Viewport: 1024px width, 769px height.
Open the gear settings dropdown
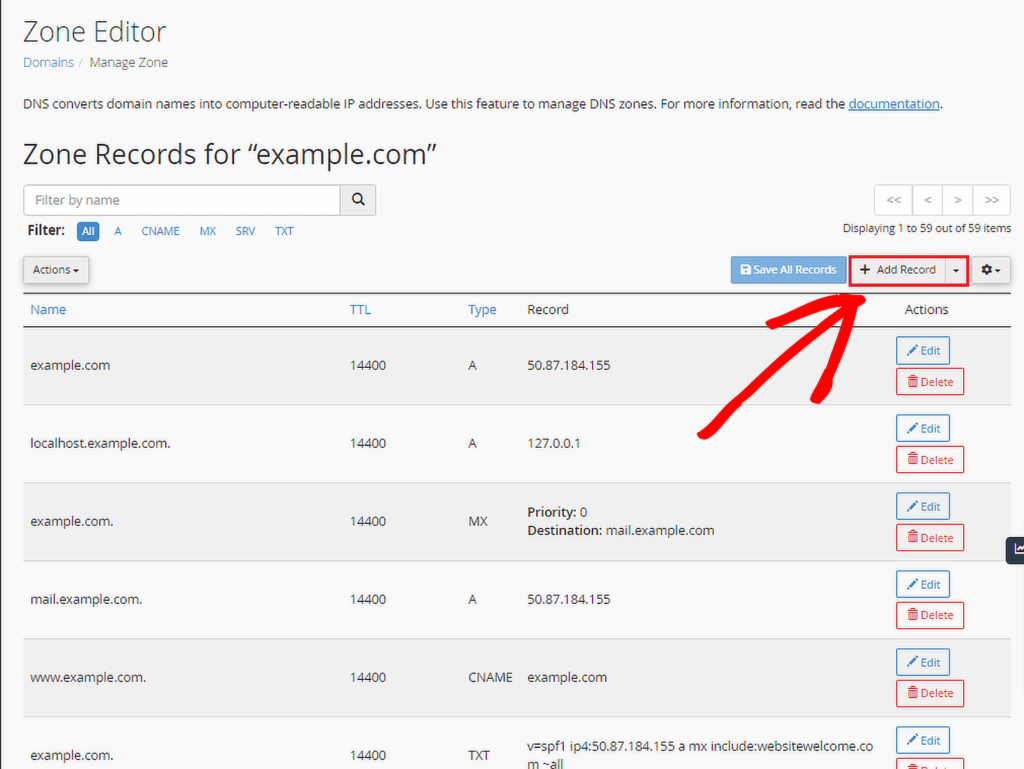(990, 269)
